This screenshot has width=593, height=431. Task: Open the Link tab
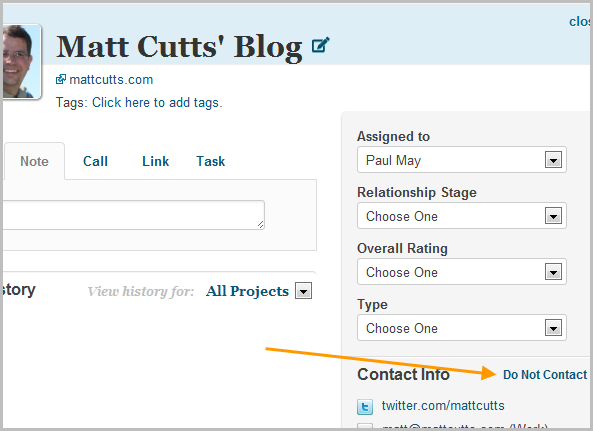[x=155, y=161]
